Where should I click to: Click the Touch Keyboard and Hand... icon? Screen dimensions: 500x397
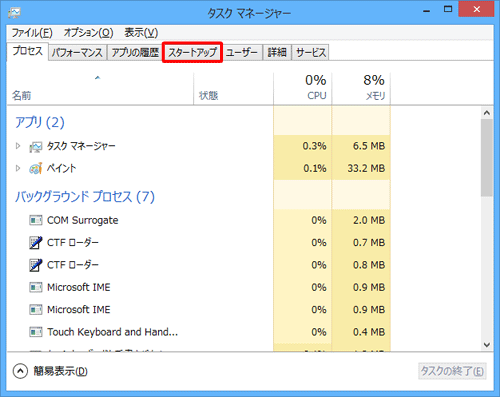click(36, 332)
